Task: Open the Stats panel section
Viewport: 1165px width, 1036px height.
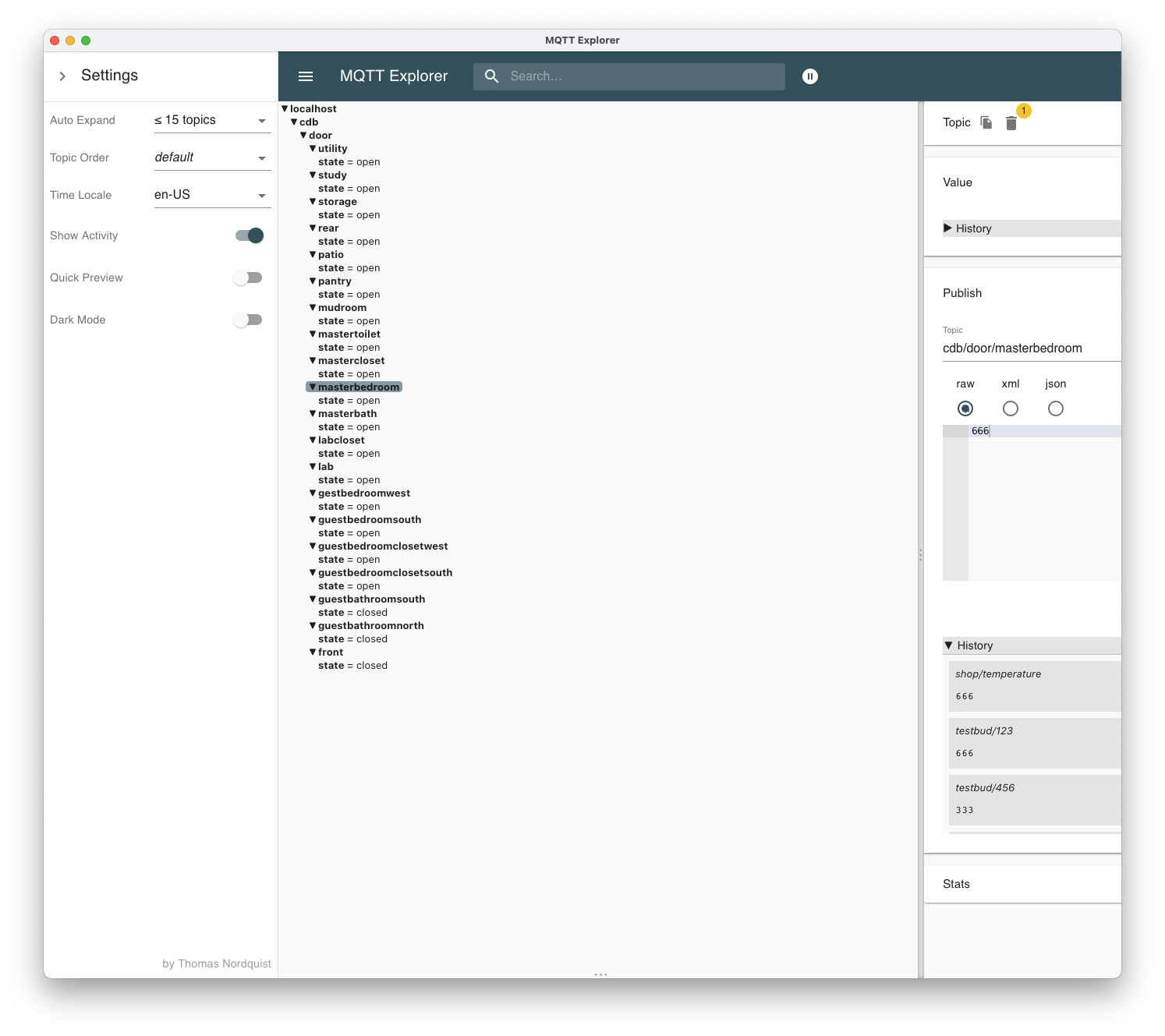Action: pyautogui.click(x=956, y=884)
